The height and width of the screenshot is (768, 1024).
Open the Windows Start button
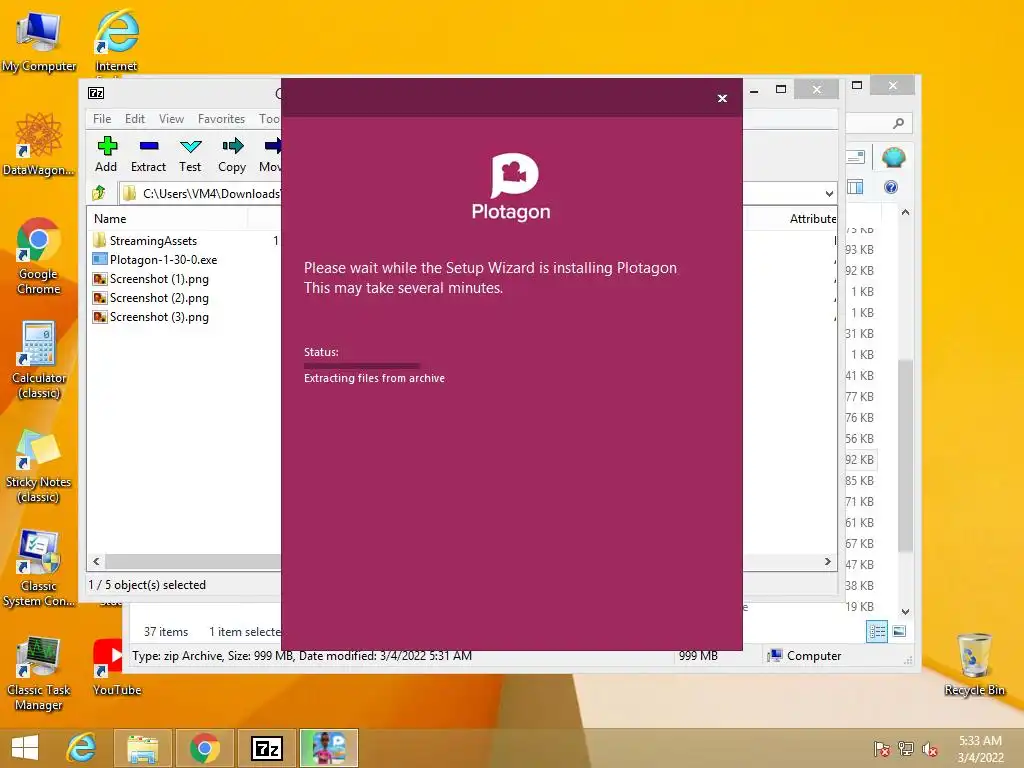pos(25,748)
